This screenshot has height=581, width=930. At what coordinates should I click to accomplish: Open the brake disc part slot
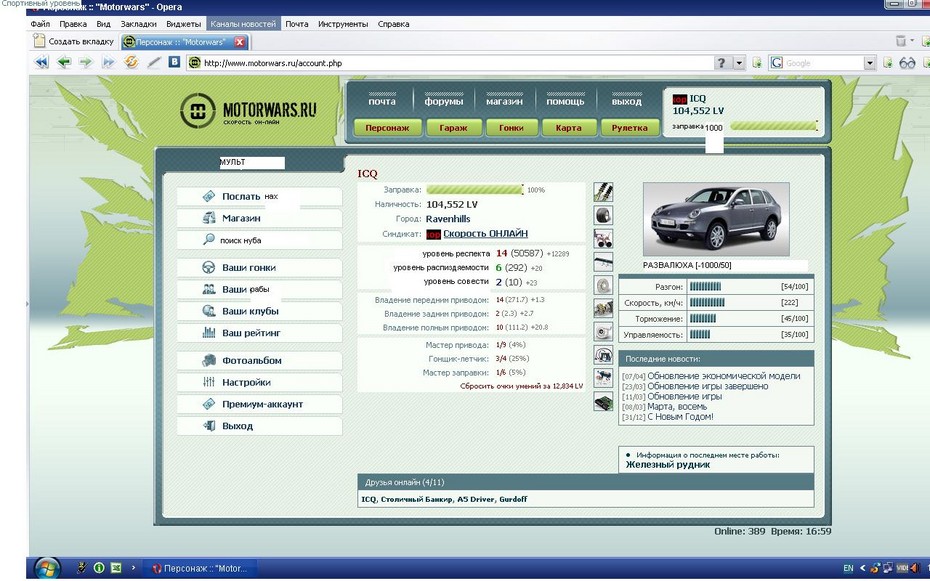[x=603, y=285]
